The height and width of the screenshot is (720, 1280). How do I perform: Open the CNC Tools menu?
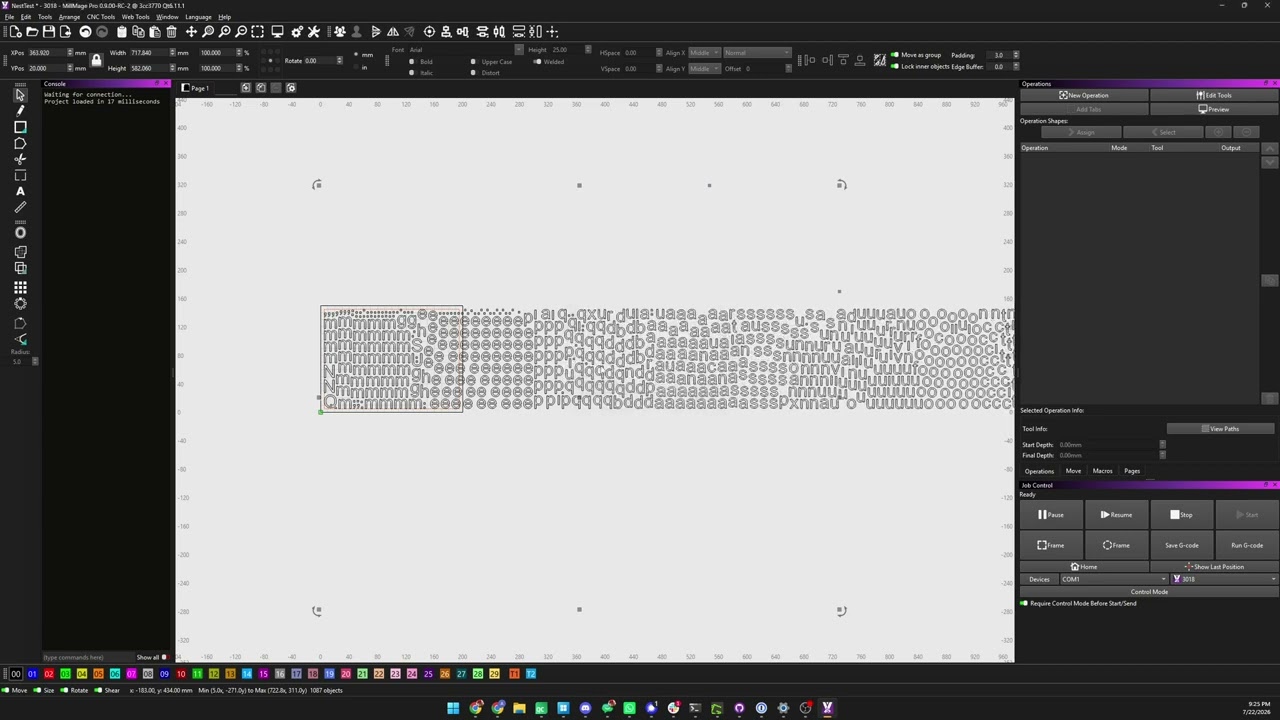[x=101, y=17]
